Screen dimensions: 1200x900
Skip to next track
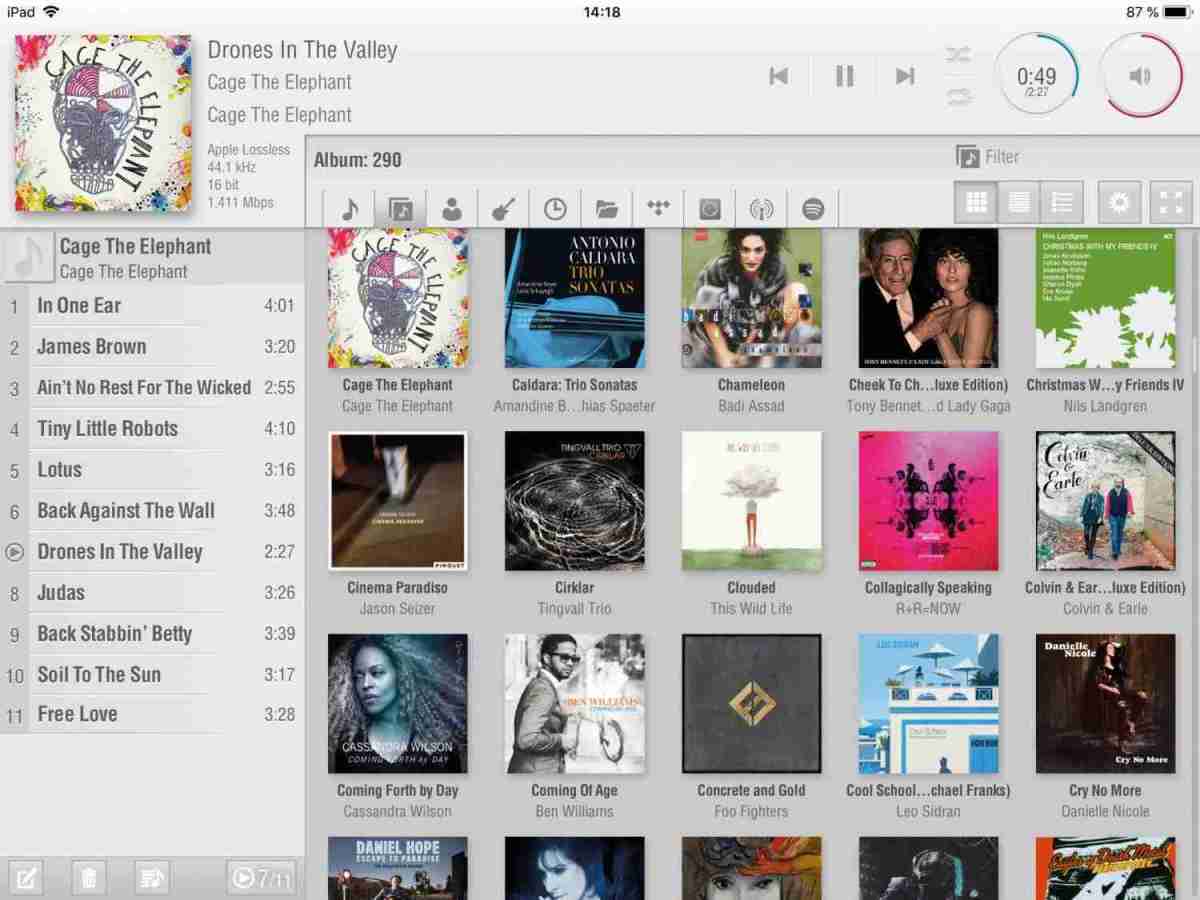click(x=905, y=76)
